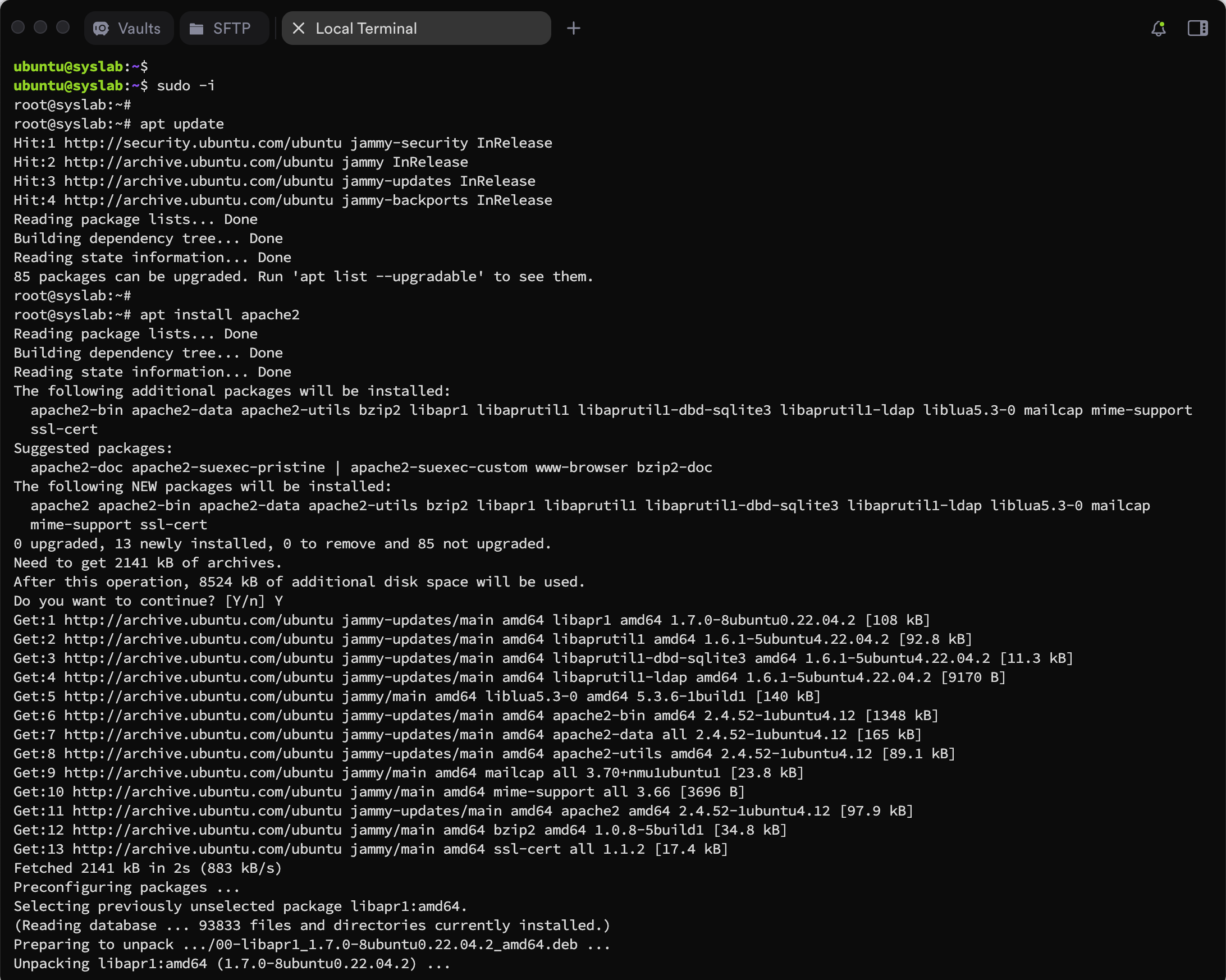Click 'Preconfiguring packages ...' line
This screenshot has width=1226, height=980.
[127, 887]
